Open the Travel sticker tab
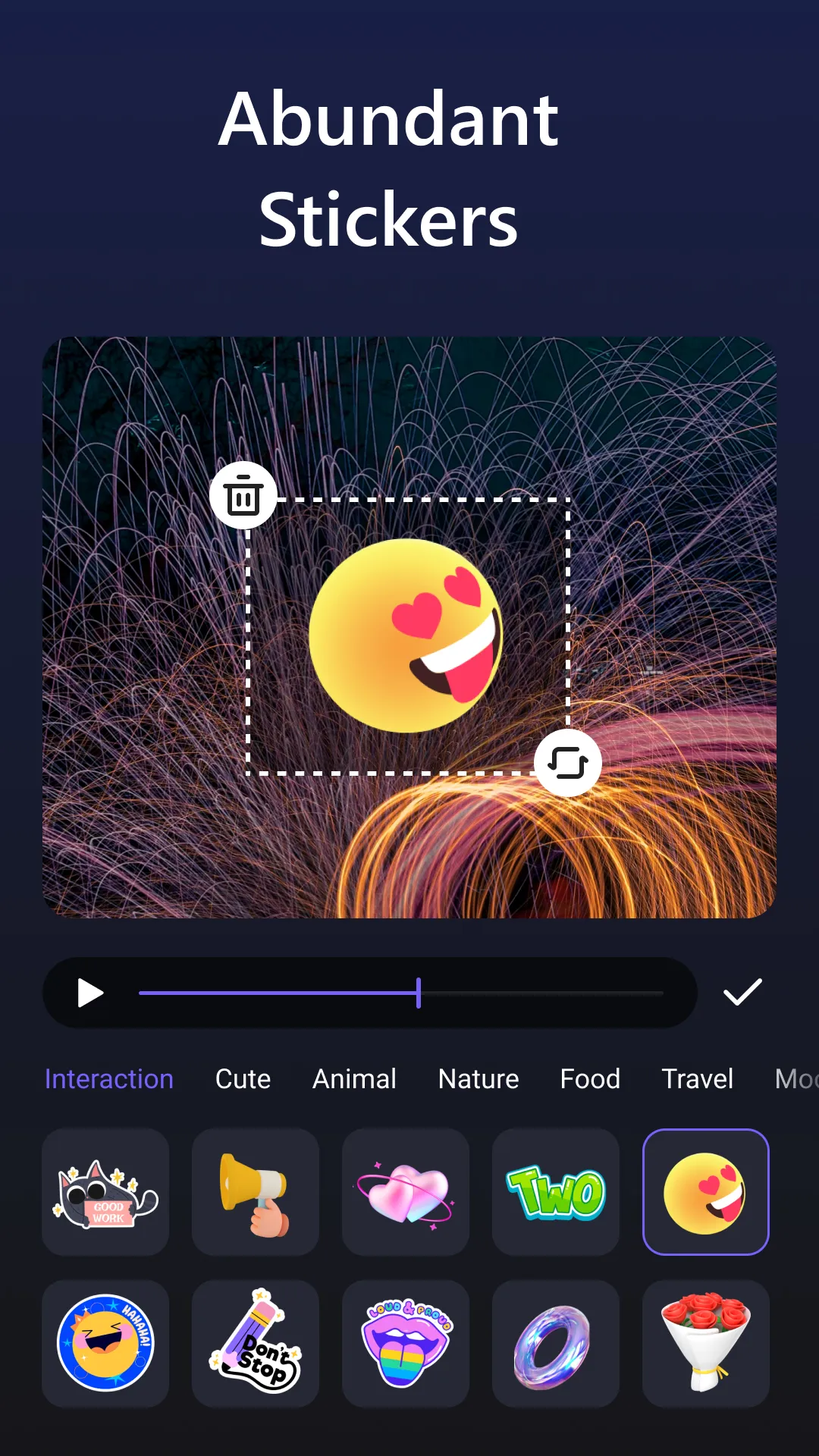The width and height of the screenshot is (819, 1456). [697, 1078]
